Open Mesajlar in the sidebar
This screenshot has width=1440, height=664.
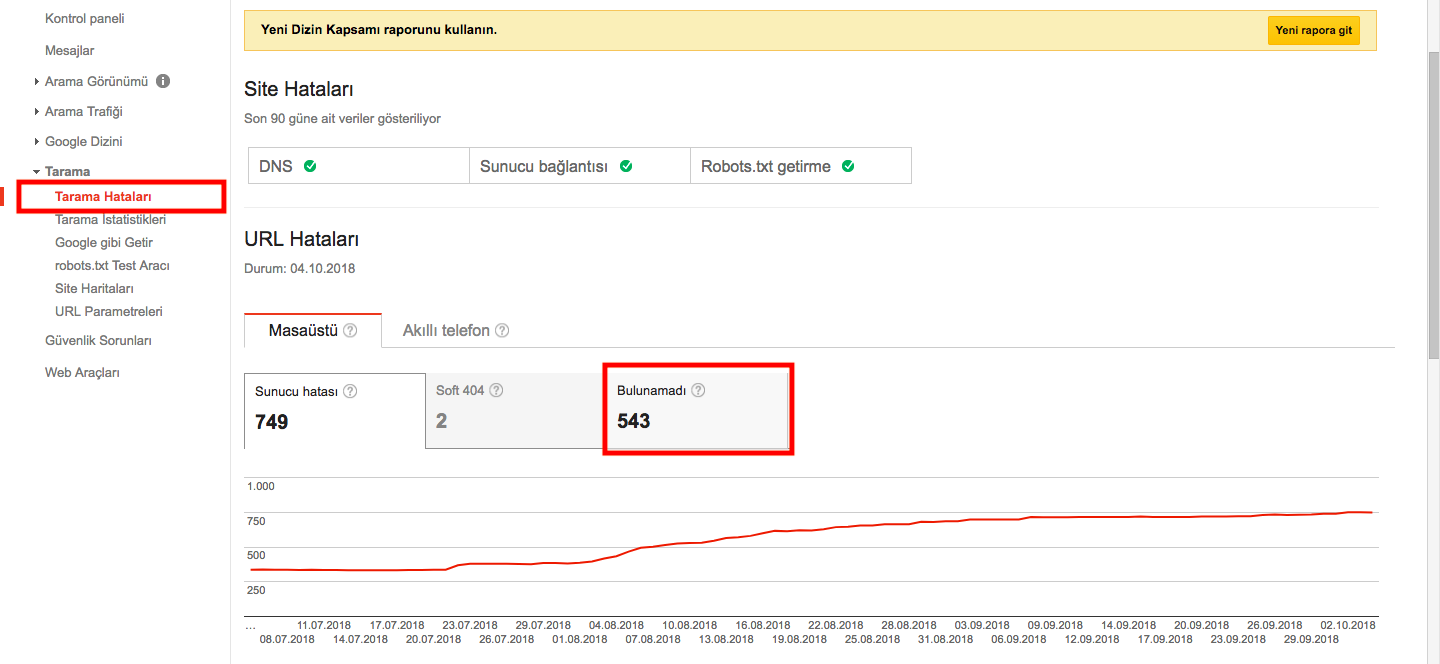[70, 50]
